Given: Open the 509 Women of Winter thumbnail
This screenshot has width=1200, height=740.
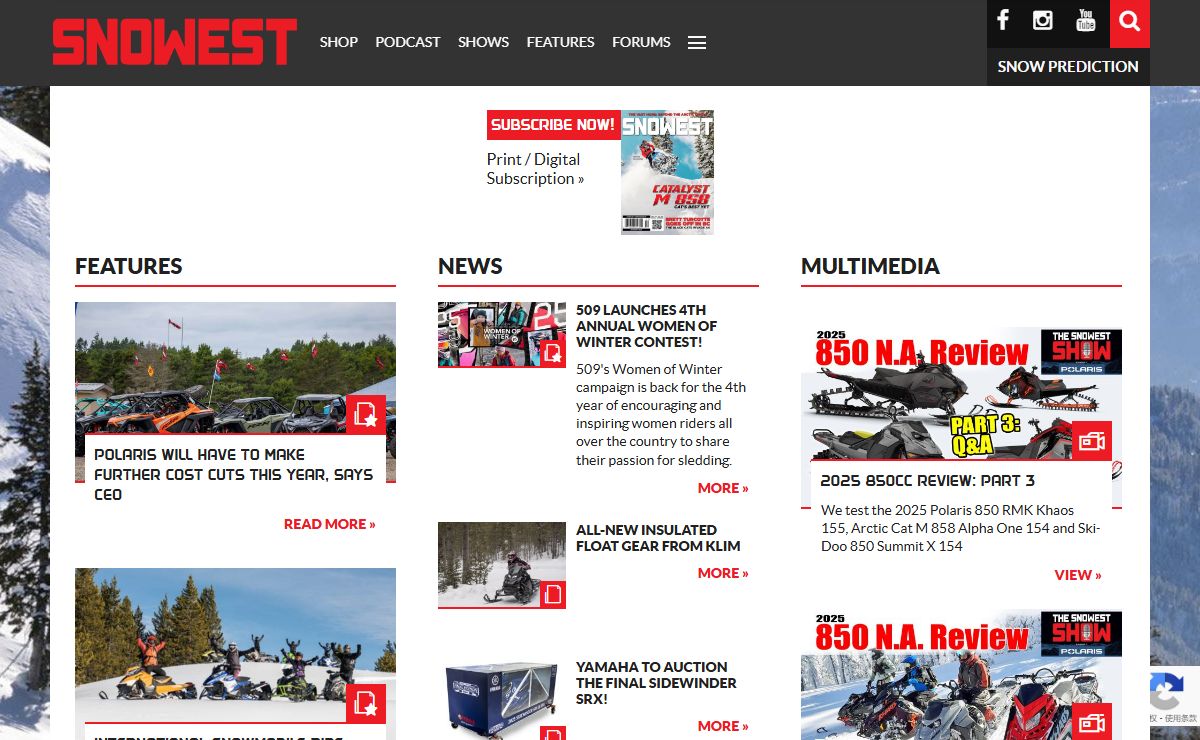Looking at the screenshot, I should (x=502, y=334).
